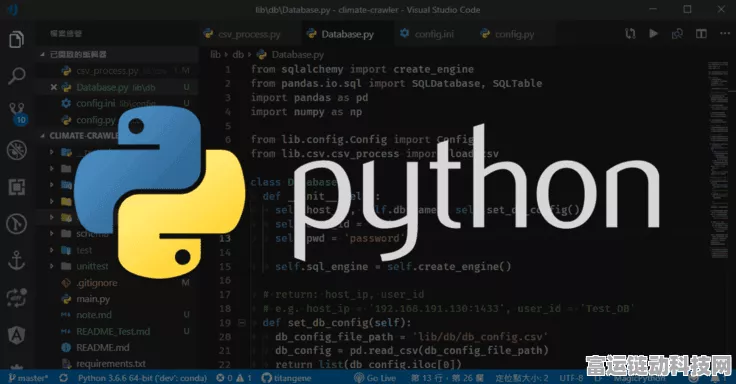Viewport: 736px width, 384px height.
Task: Click 'db_config = pd.read_csv' code line
Action: point(412,351)
